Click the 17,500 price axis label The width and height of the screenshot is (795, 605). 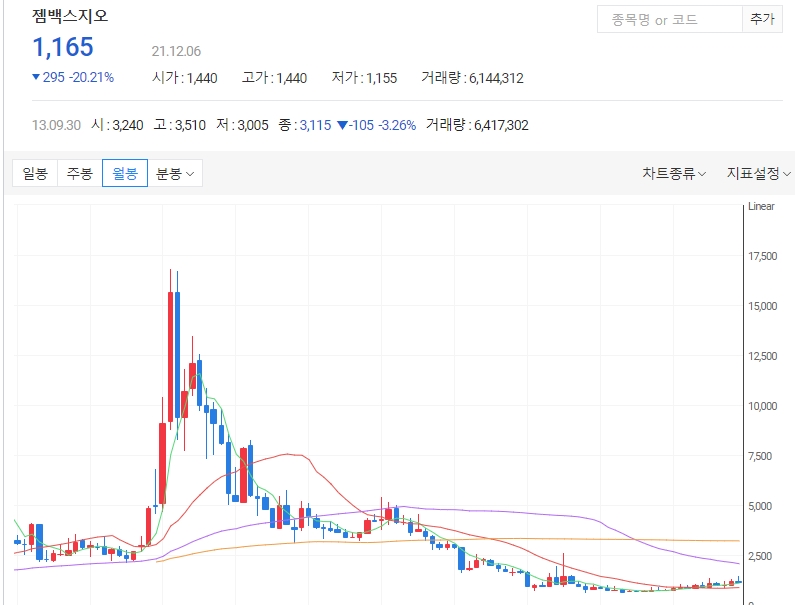pyautogui.click(x=763, y=256)
